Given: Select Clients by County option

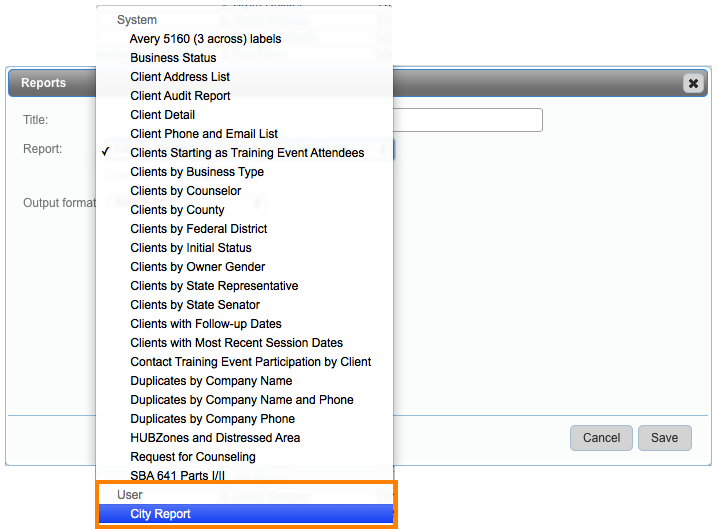Looking at the screenshot, I should click(x=177, y=210).
